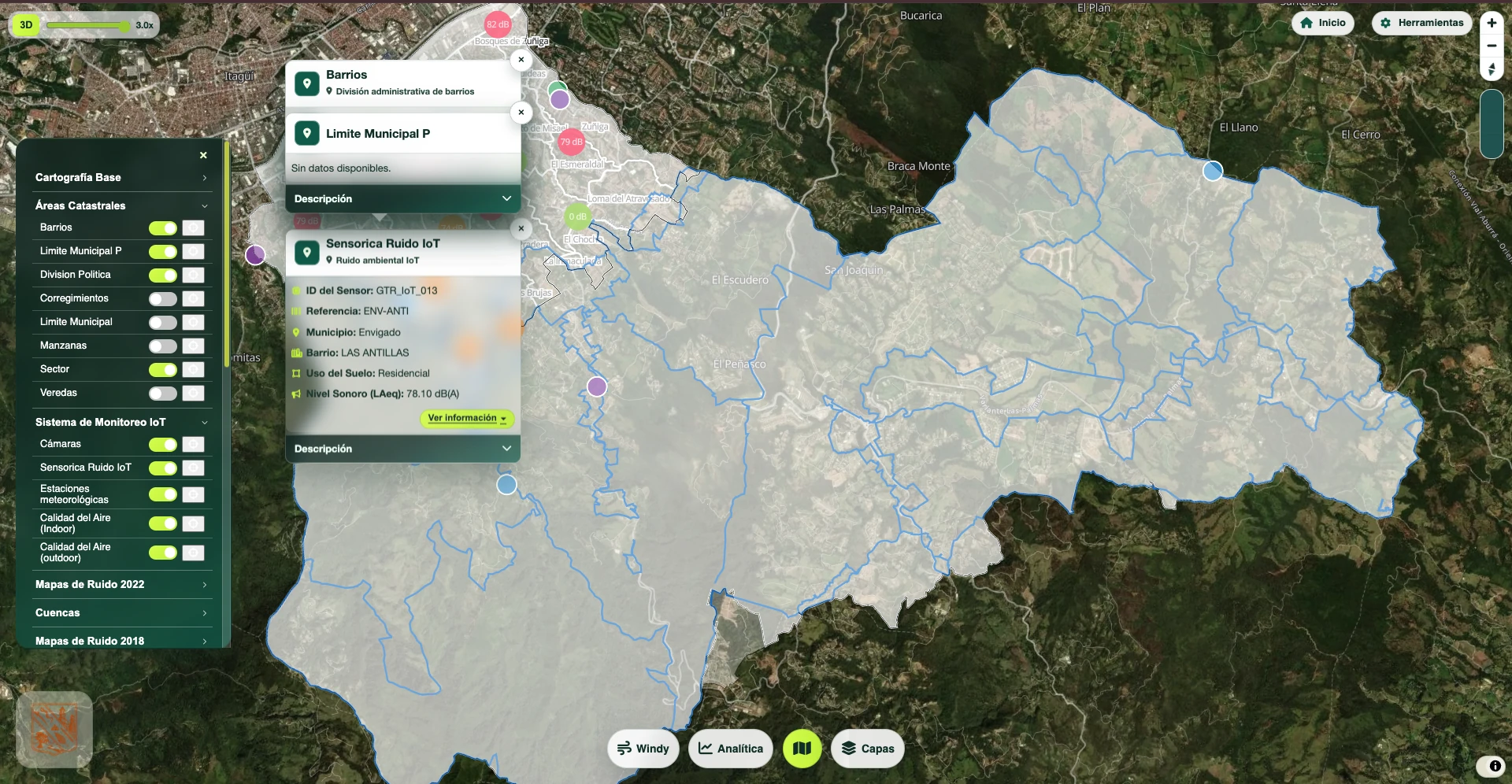Click Ver información on the sensor popup

coord(466,419)
